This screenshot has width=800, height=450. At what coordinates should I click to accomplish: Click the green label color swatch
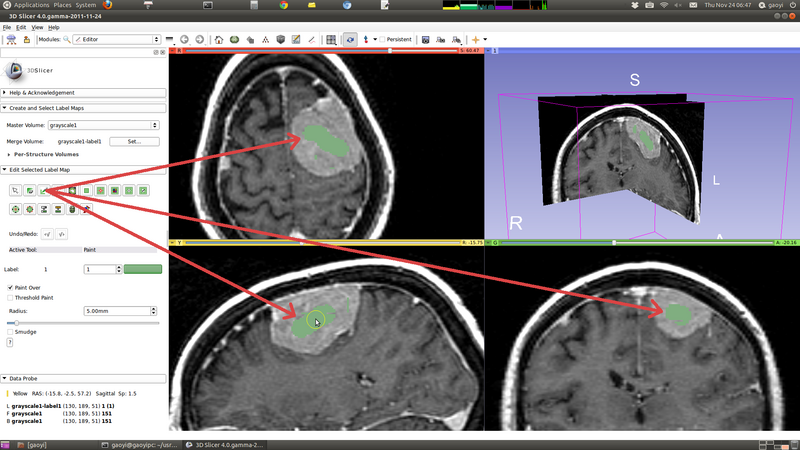[143, 269]
